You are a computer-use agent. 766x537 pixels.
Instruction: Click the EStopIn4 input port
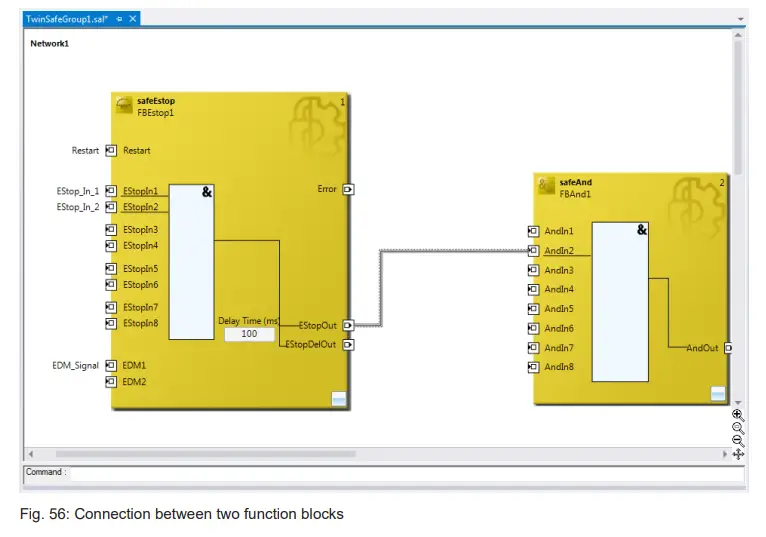(111, 245)
